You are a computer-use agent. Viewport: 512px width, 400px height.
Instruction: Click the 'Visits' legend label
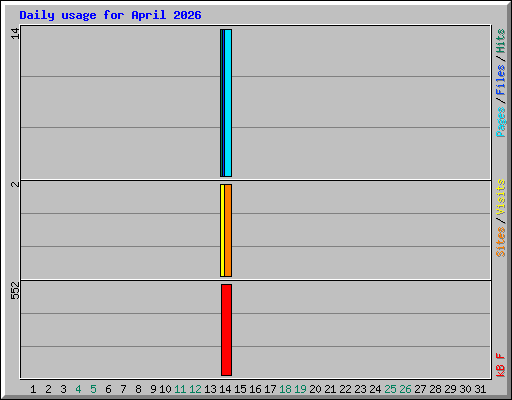501,197
